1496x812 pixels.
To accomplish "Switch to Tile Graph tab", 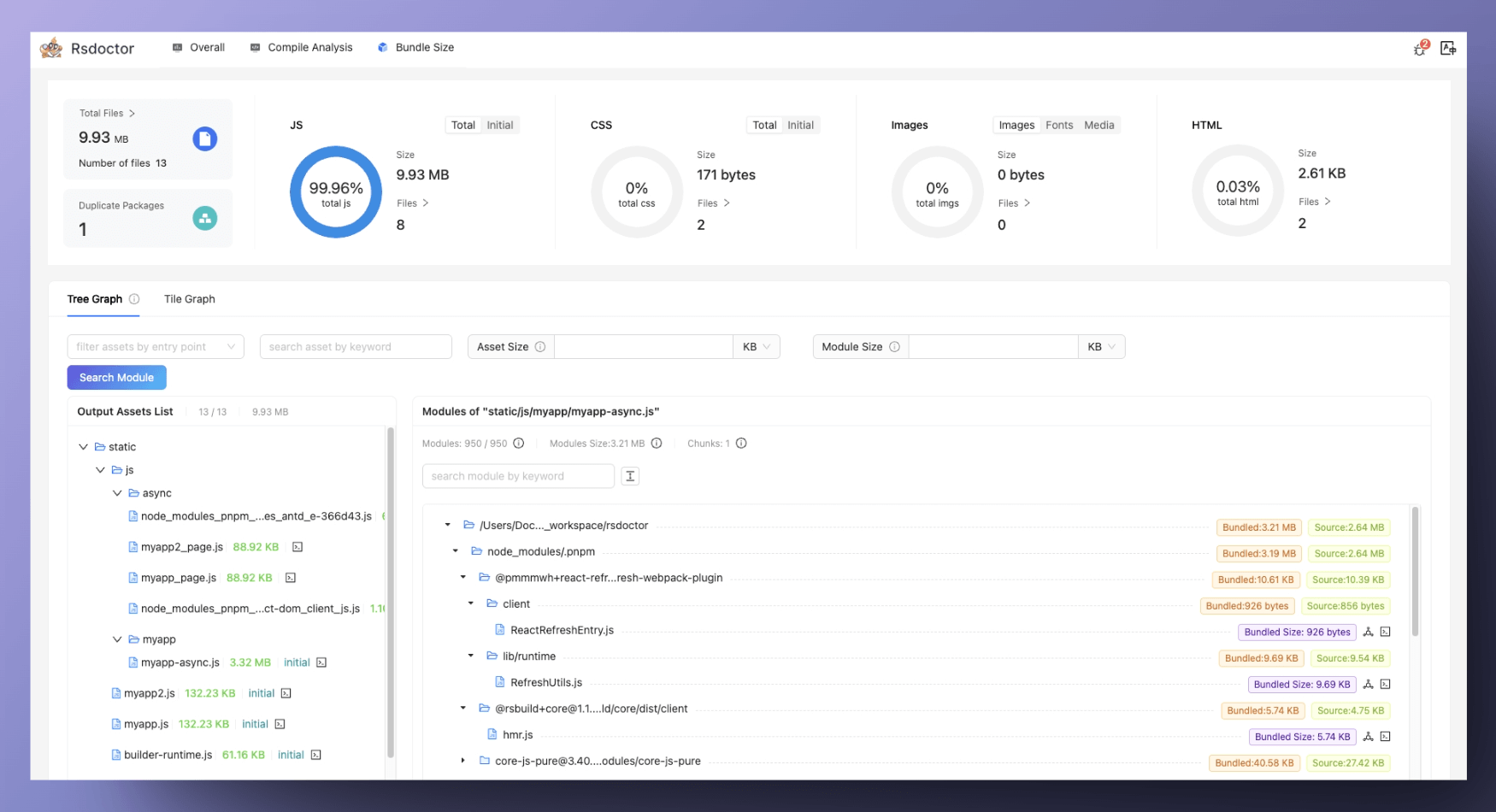I will [190, 299].
